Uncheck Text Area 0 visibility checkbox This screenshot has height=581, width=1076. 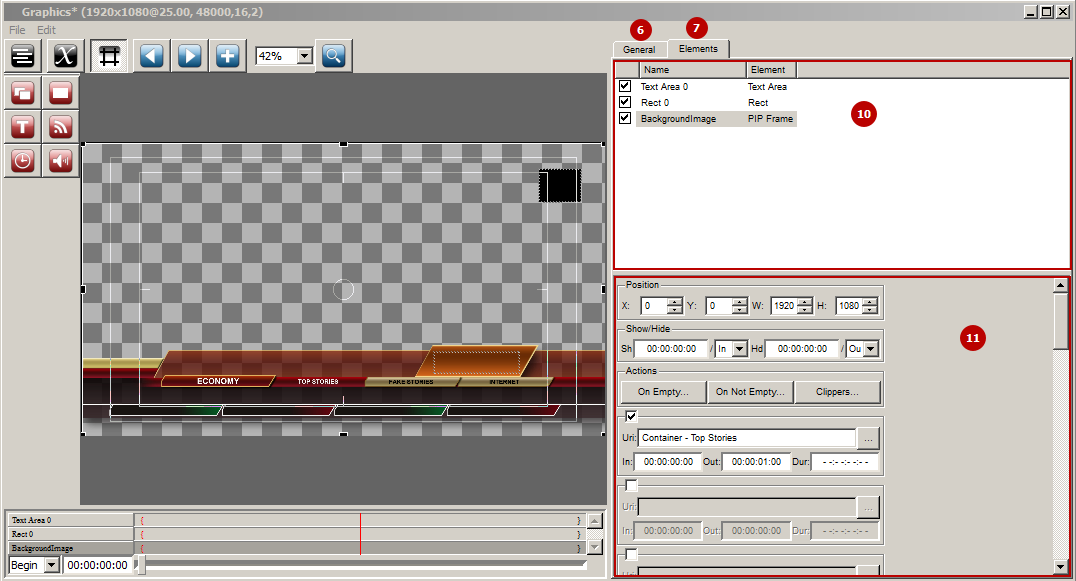click(x=624, y=86)
